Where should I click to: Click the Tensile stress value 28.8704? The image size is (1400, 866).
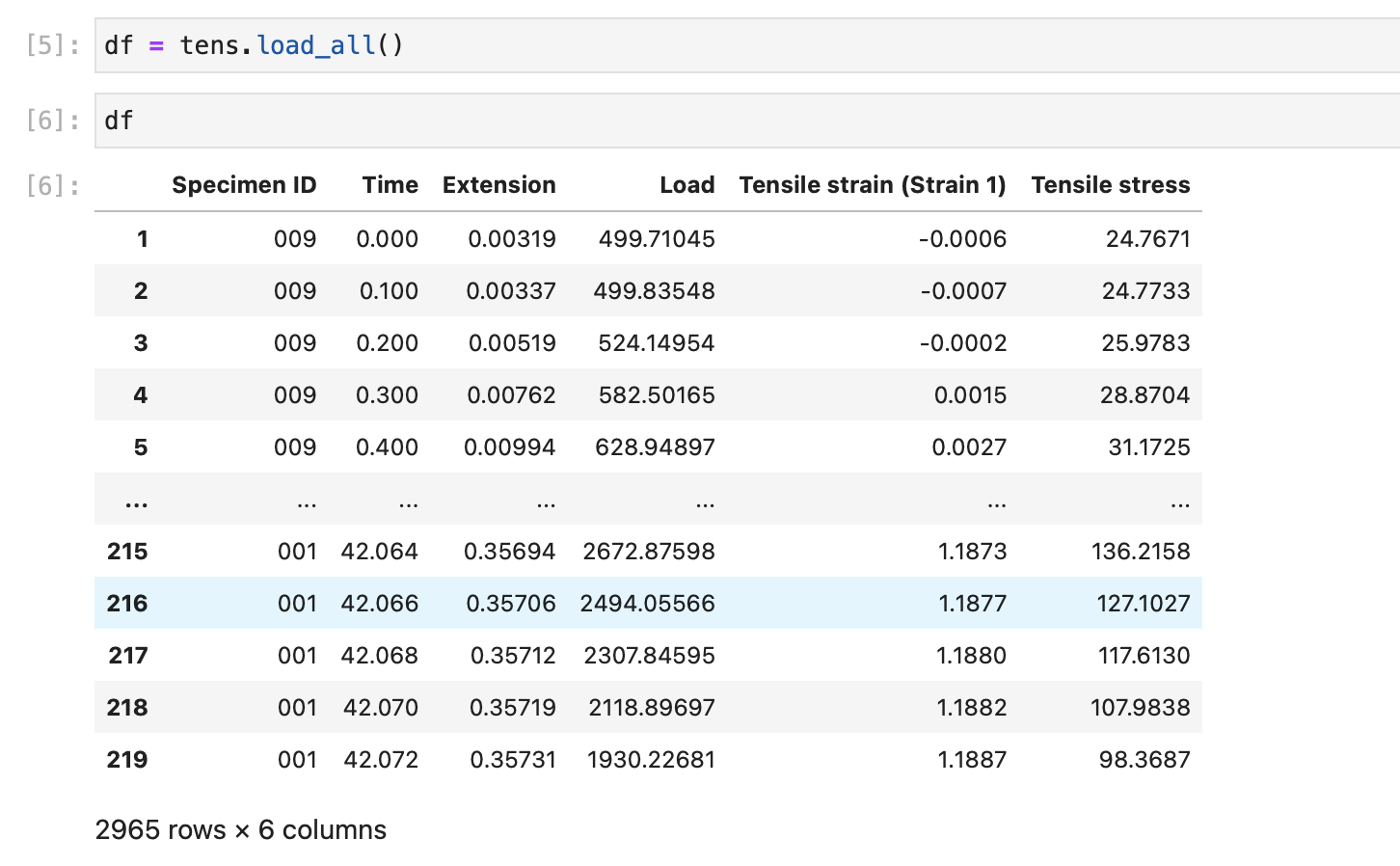(x=1144, y=395)
